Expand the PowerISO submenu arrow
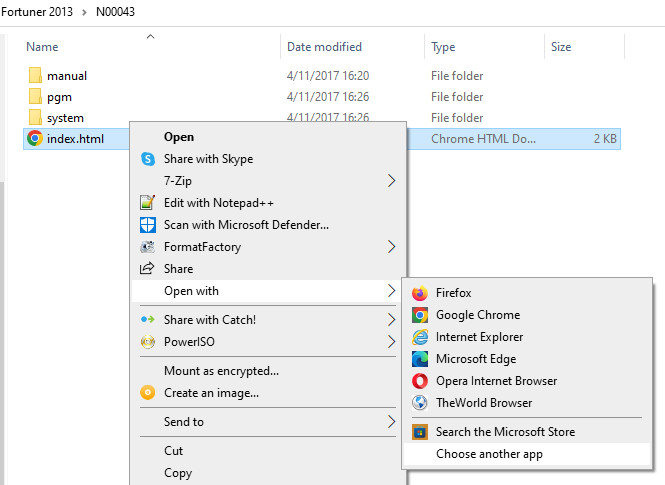Image resolution: width=665 pixels, height=485 pixels. [391, 342]
